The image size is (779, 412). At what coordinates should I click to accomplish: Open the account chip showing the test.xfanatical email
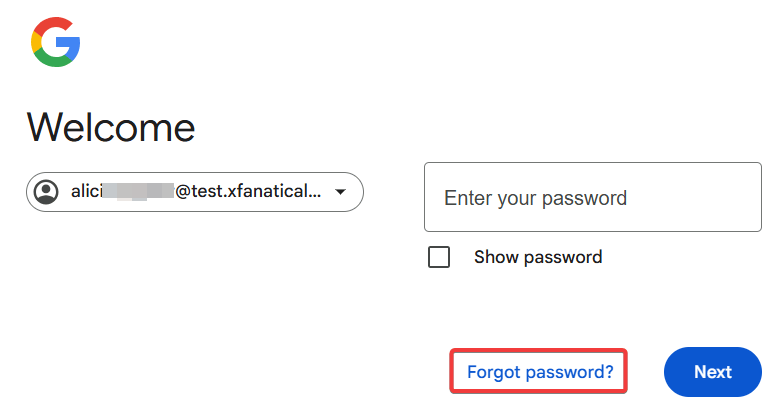[195, 192]
